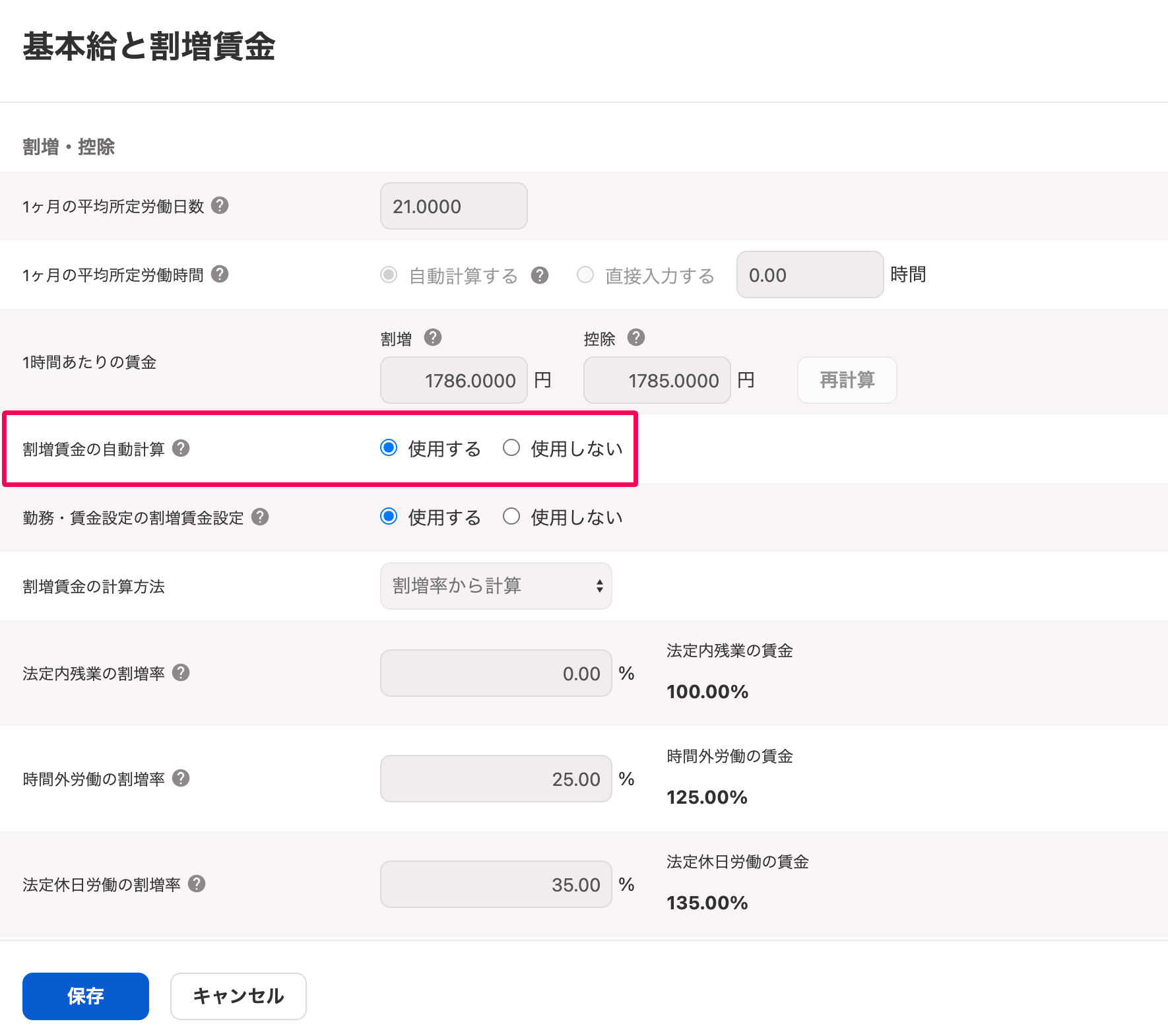Choose 使用する for 勤務・賃金設定の割増賃金設定
1168x1036 pixels.
pos(389,517)
